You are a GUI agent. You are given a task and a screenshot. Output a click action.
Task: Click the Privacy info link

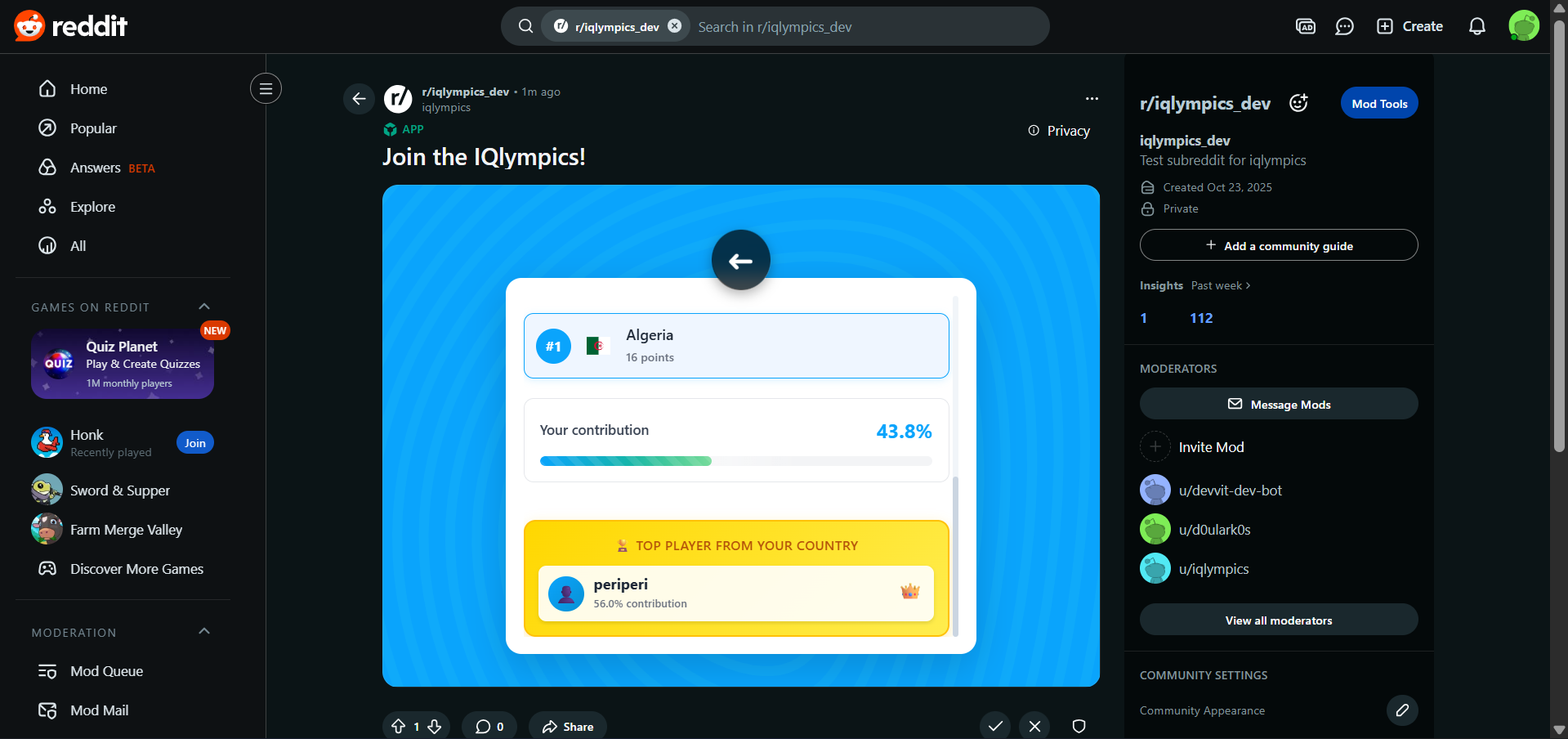(1059, 131)
